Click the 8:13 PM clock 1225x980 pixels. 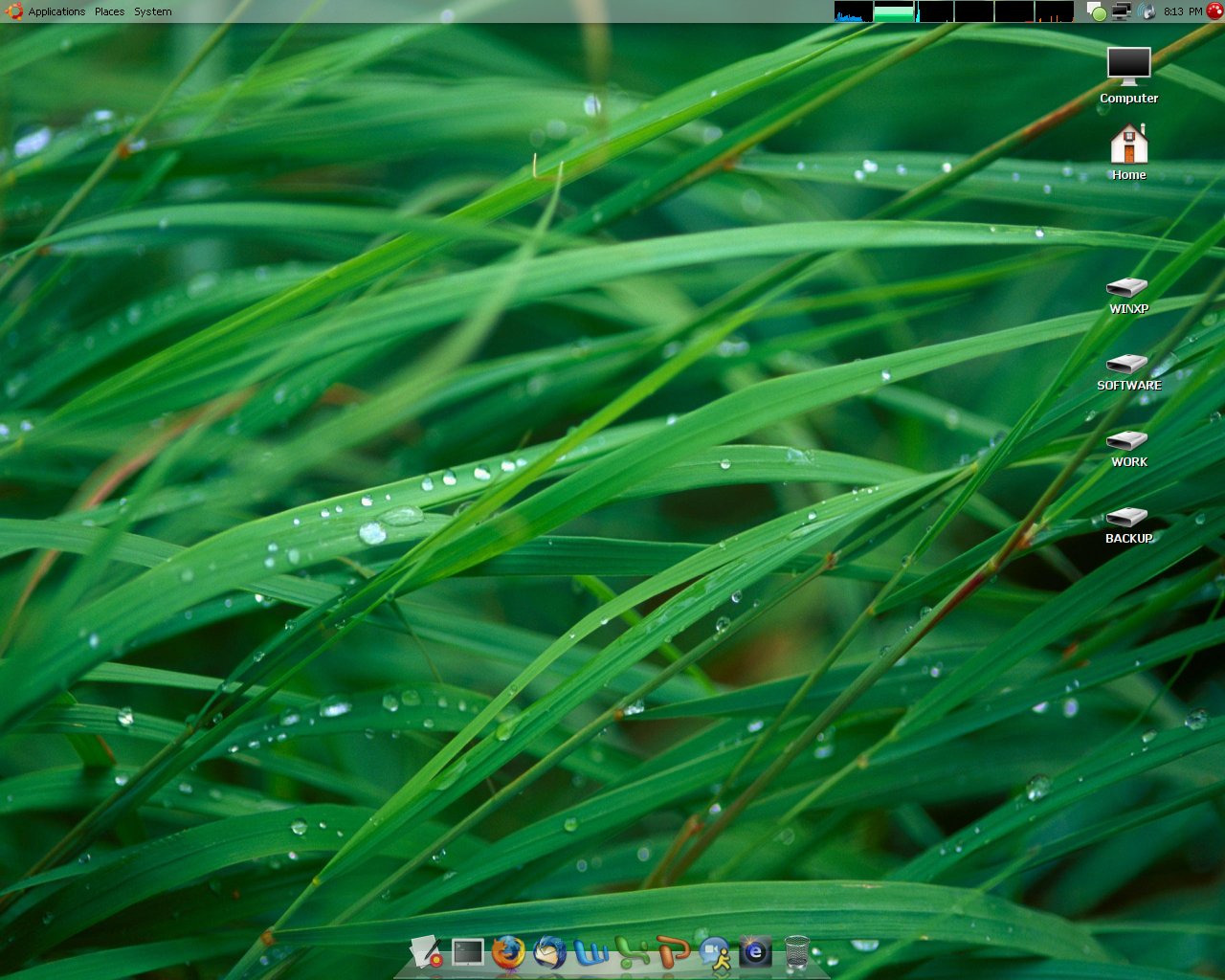[1183, 11]
